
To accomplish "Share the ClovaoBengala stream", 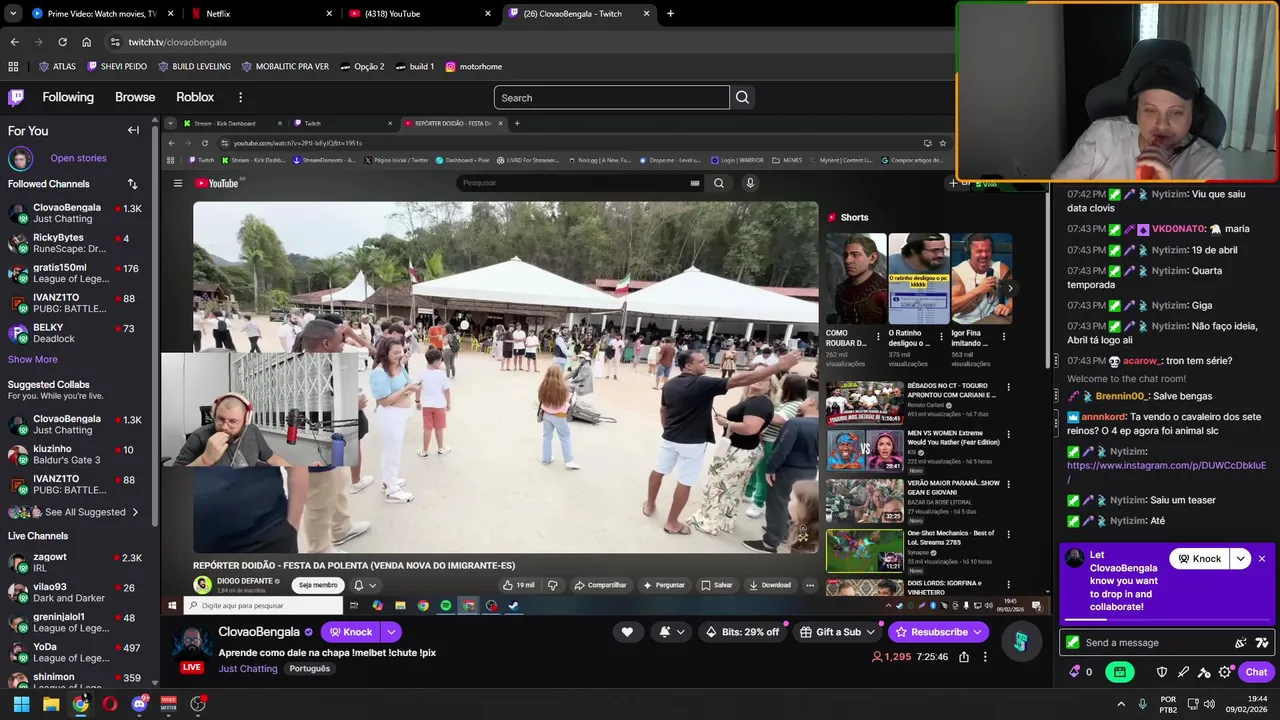I will (x=964, y=657).
